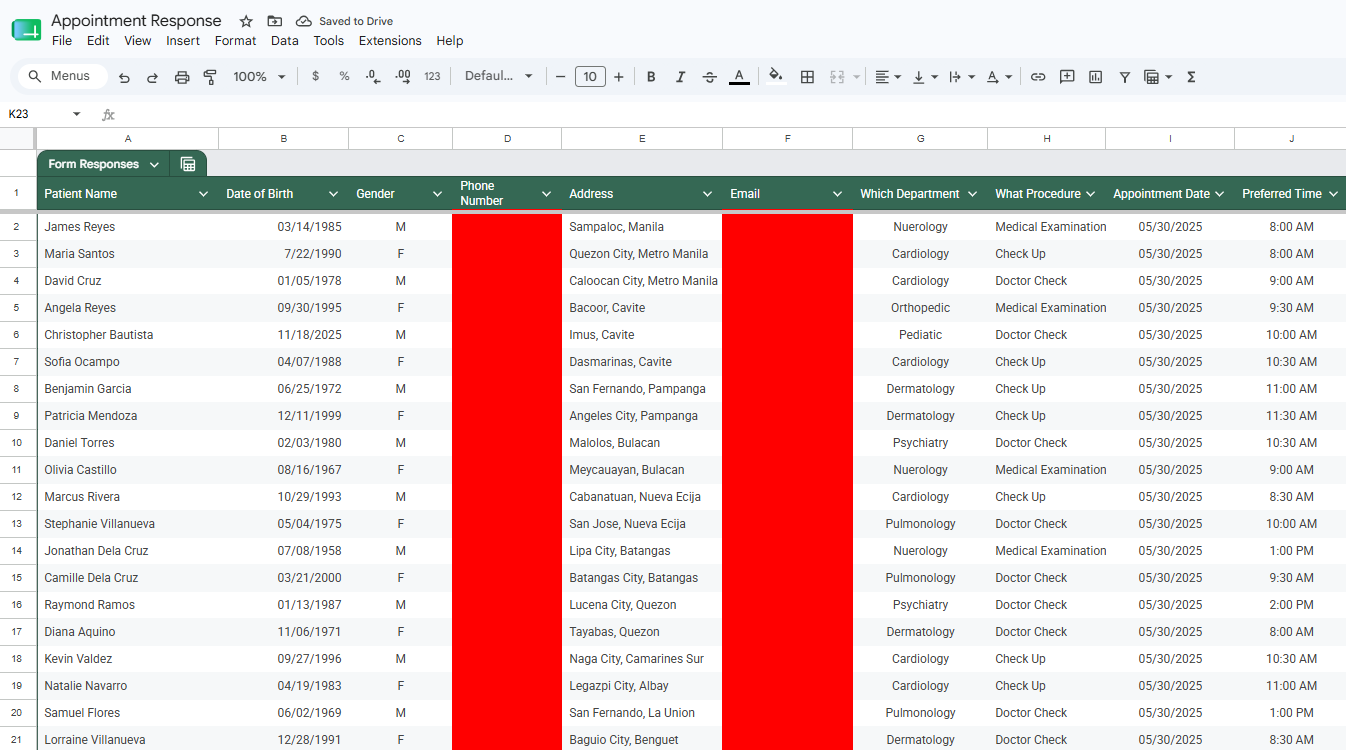Toggle strikethrough formatting
Viewport: 1346px width, 750px height.
710,77
